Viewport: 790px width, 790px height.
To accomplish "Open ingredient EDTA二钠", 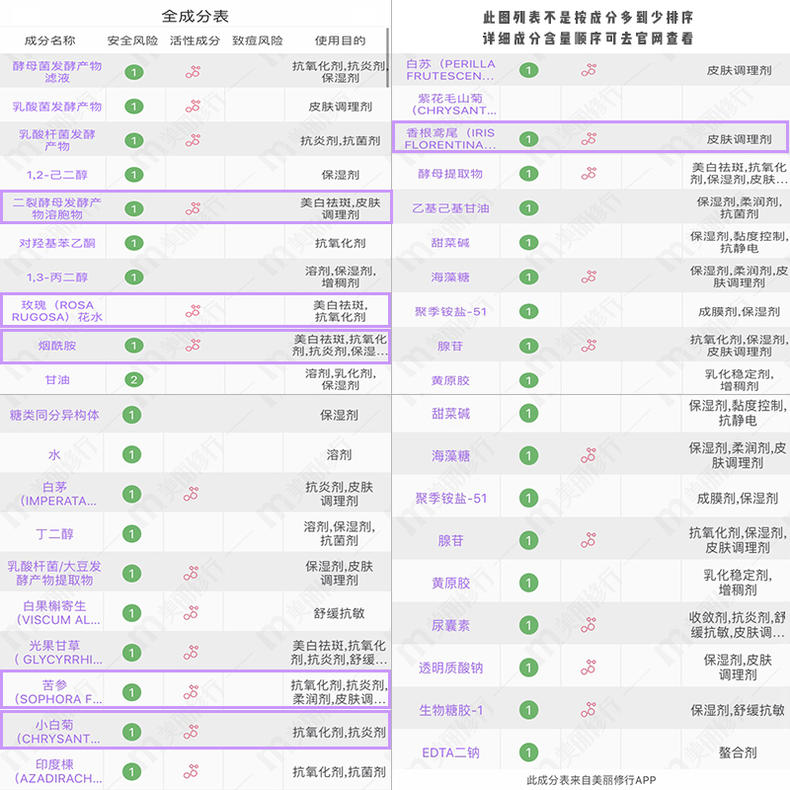I will point(450,753).
